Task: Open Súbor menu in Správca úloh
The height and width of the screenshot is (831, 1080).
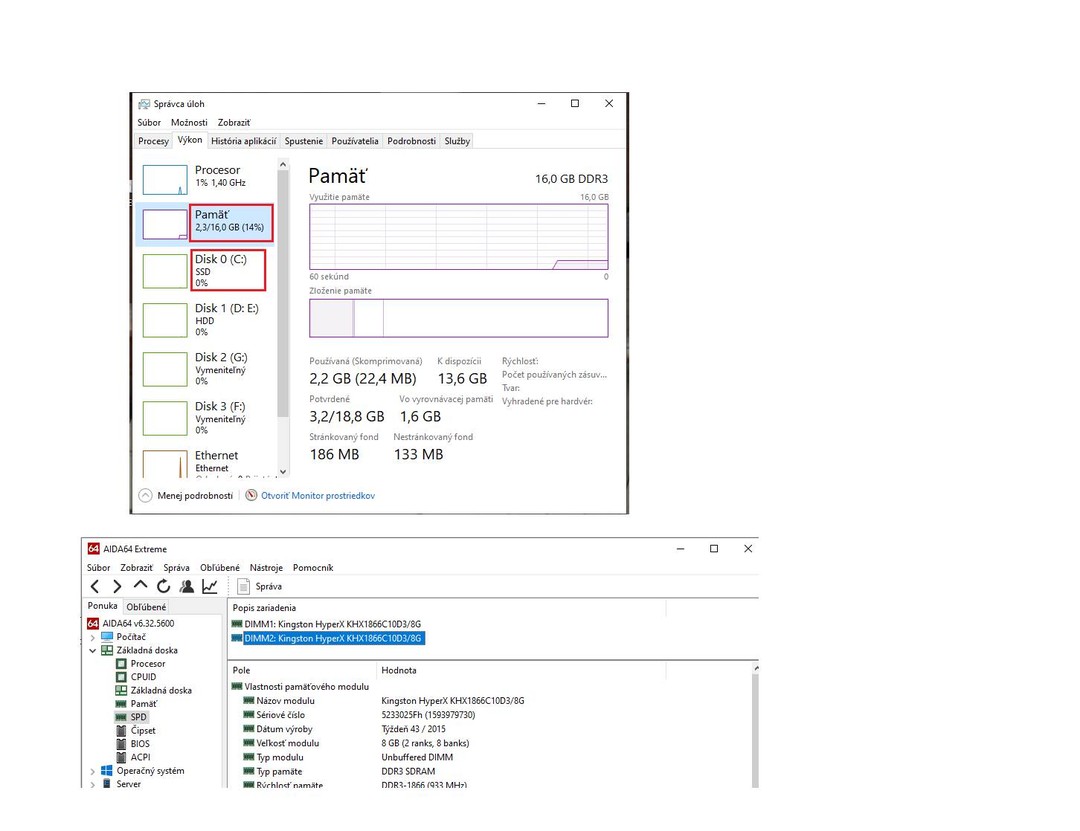Action: [x=149, y=123]
